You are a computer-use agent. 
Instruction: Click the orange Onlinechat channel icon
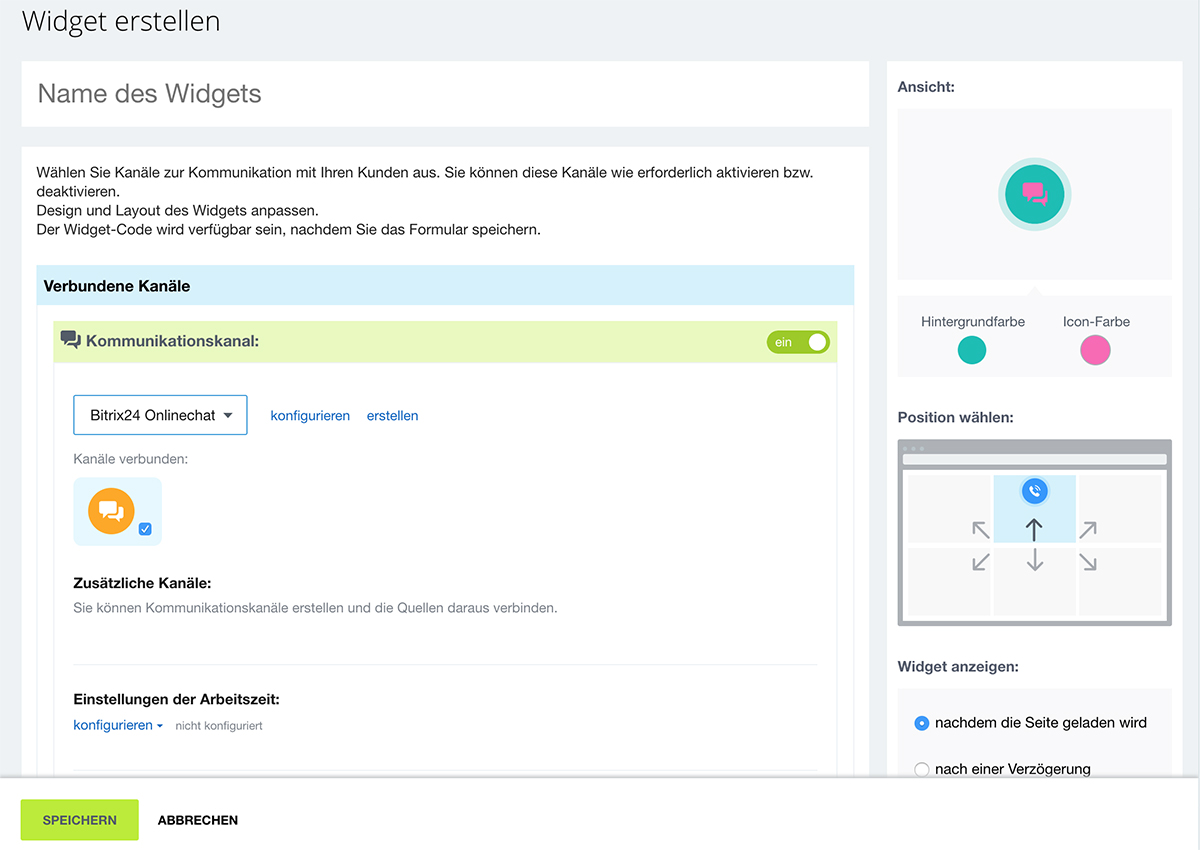pos(111,510)
